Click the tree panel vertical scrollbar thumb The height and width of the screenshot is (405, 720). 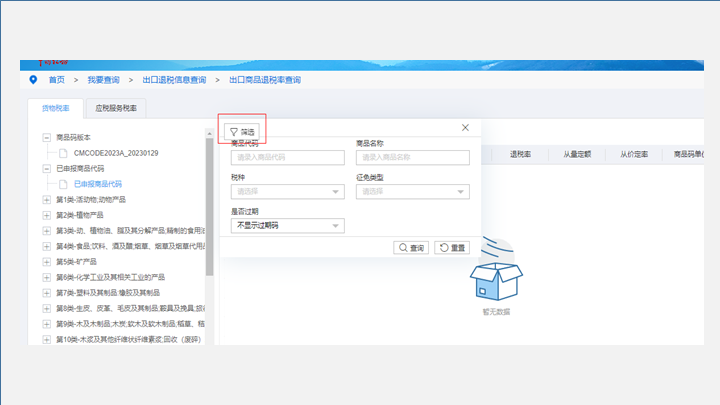pos(209,207)
